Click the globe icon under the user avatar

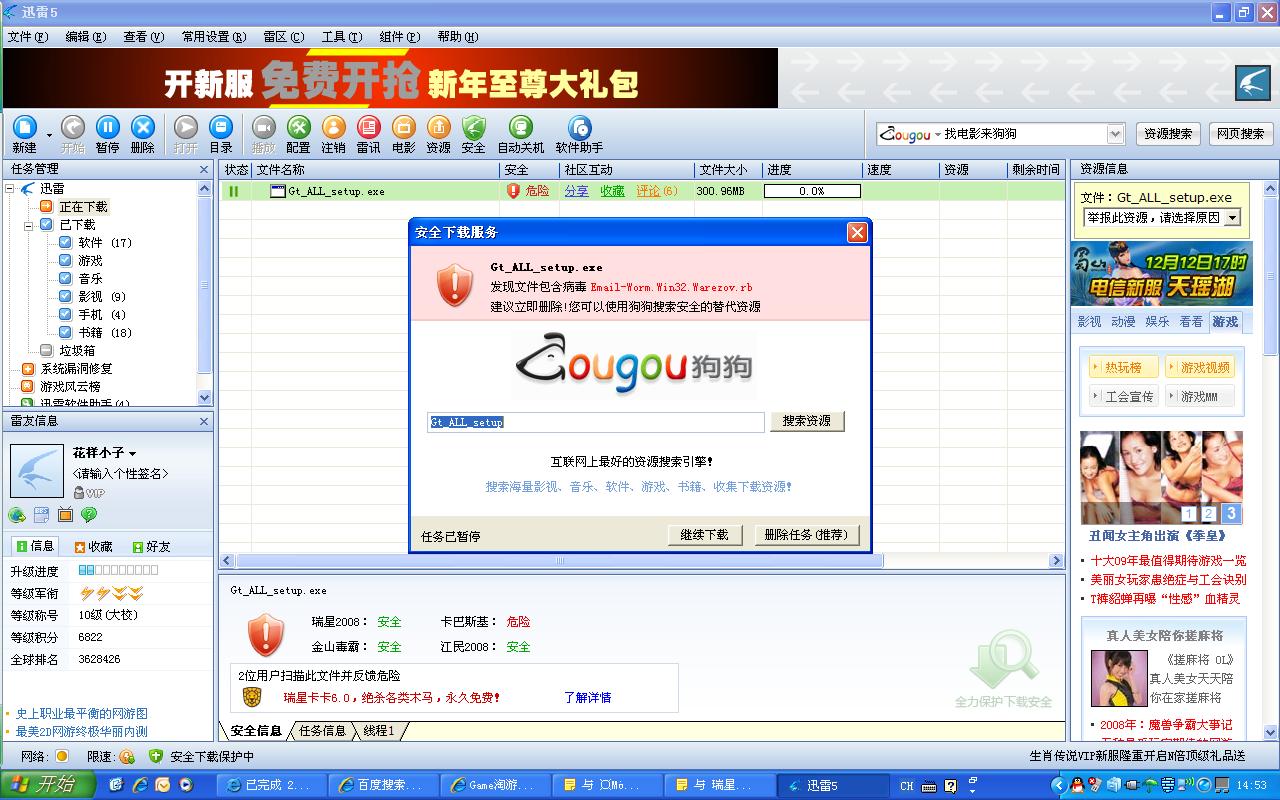click(17, 515)
